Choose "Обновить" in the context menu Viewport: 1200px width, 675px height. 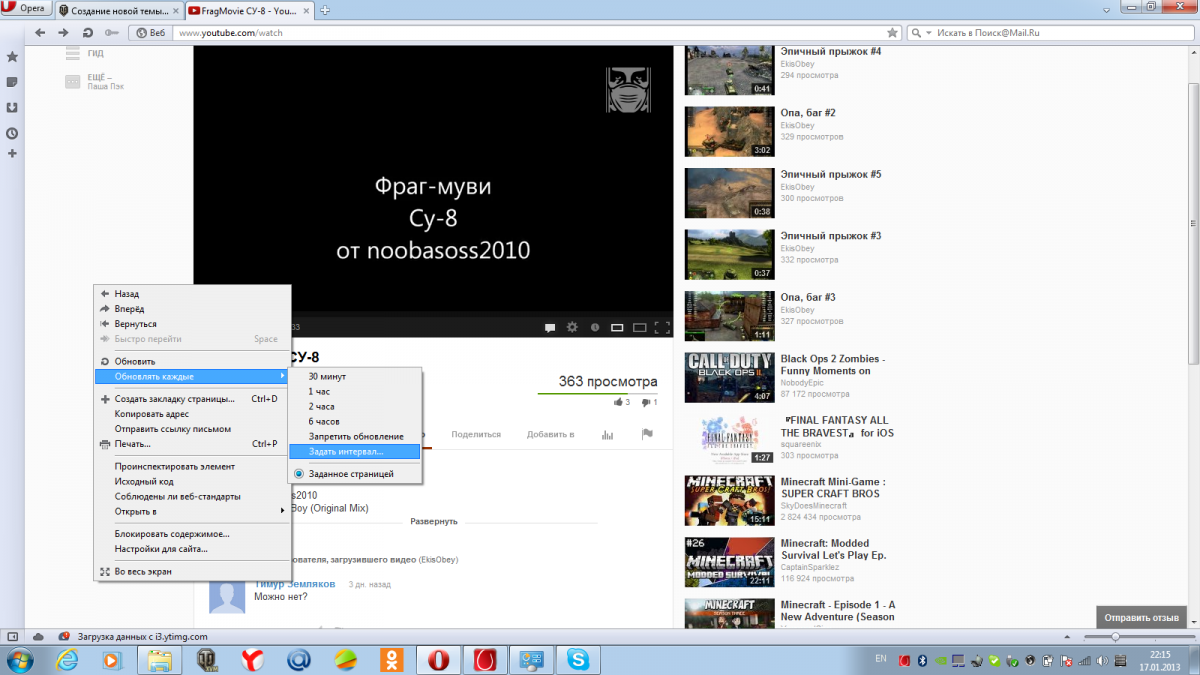pyautogui.click(x=192, y=361)
